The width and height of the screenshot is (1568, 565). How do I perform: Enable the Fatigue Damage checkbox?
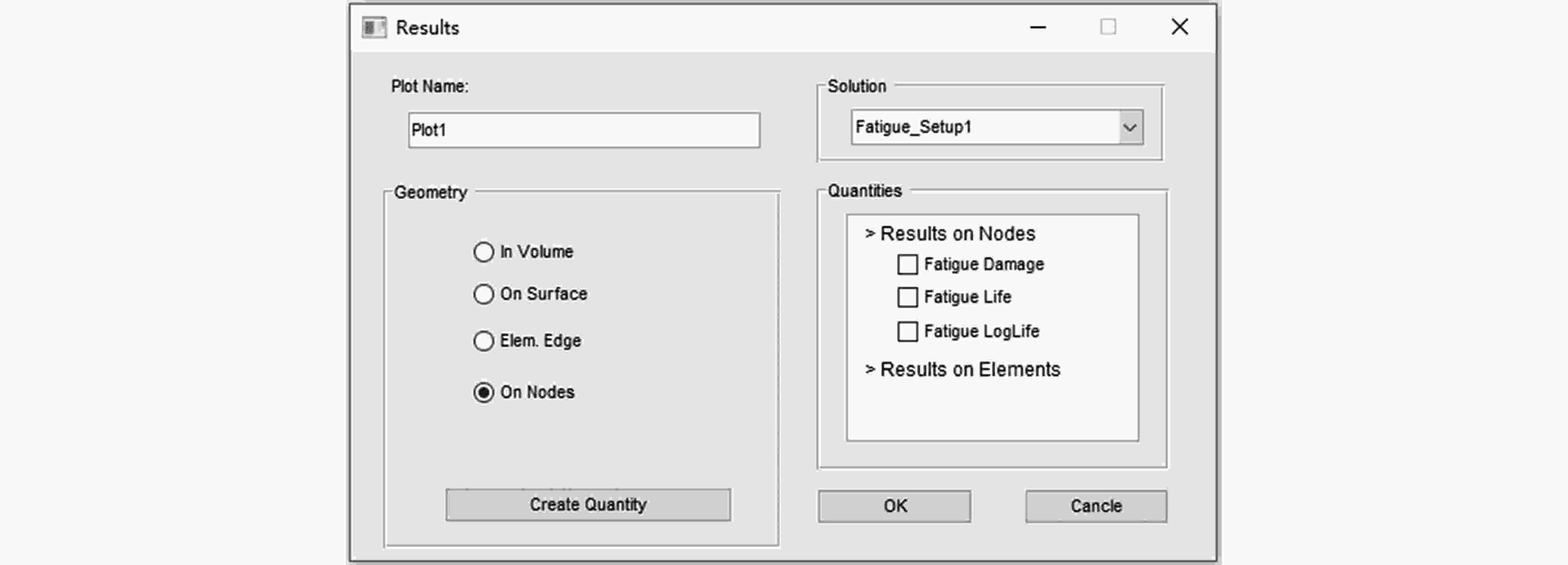[907, 265]
